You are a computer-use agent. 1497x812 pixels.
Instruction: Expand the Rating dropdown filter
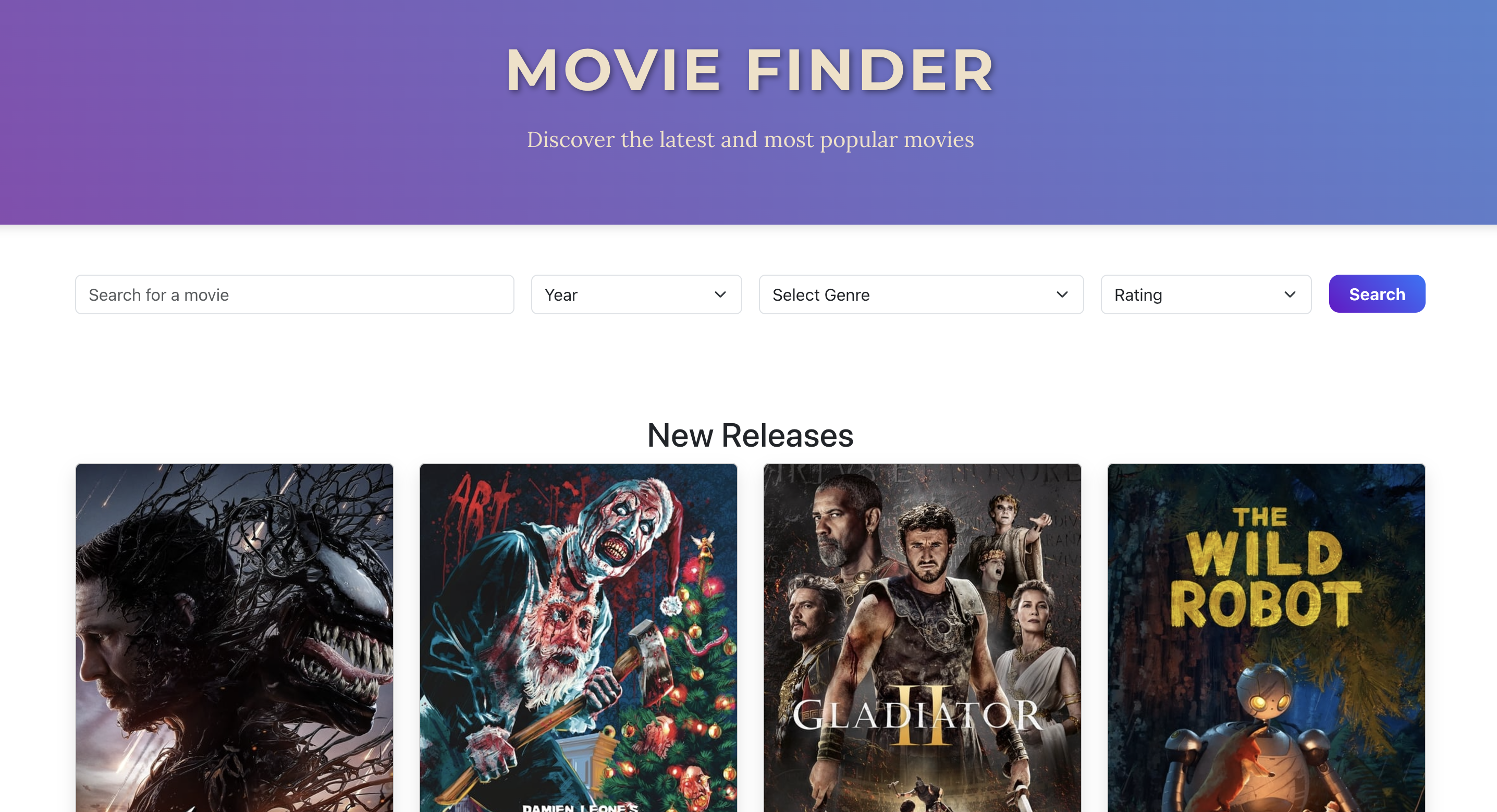coord(1206,293)
